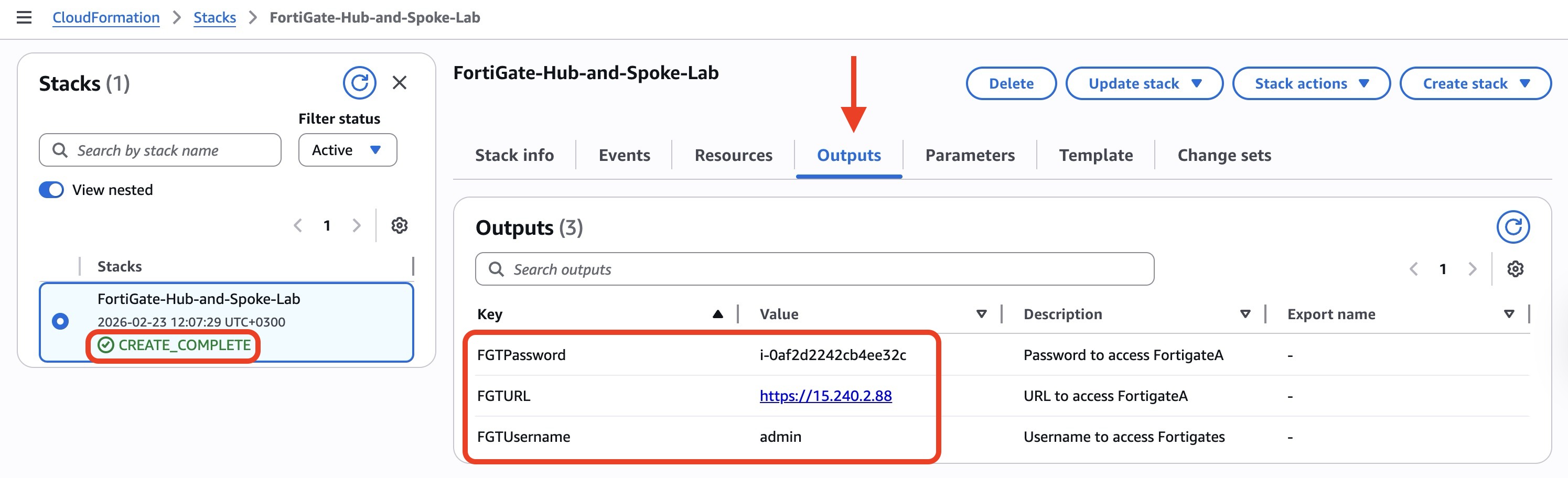Open the CloudFormation breadcrumb link
Image resolution: width=1568 pixels, height=478 pixels.
point(106,18)
